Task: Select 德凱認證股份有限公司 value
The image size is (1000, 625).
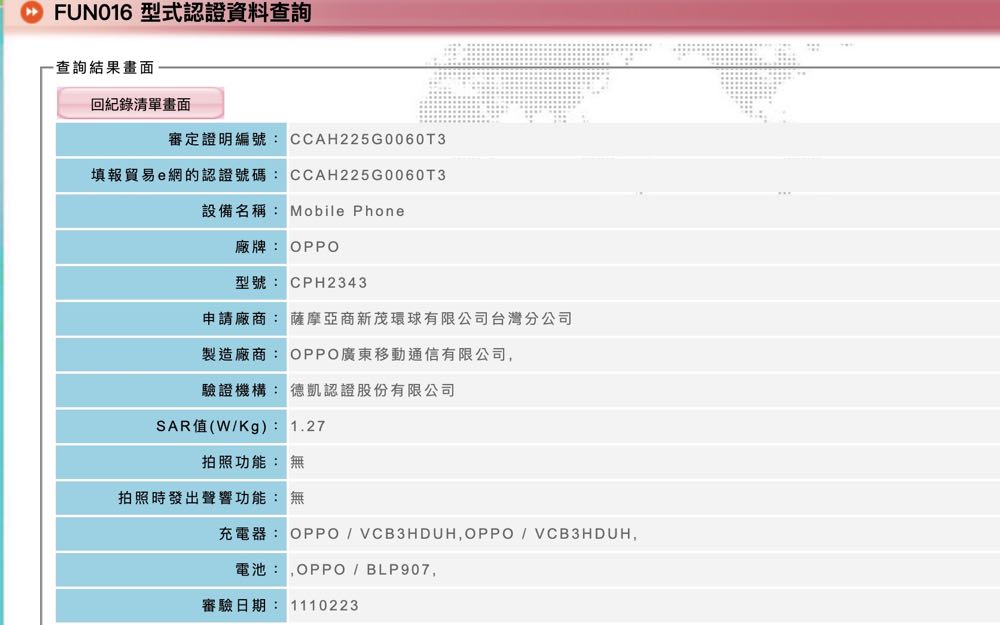Action: tap(372, 390)
